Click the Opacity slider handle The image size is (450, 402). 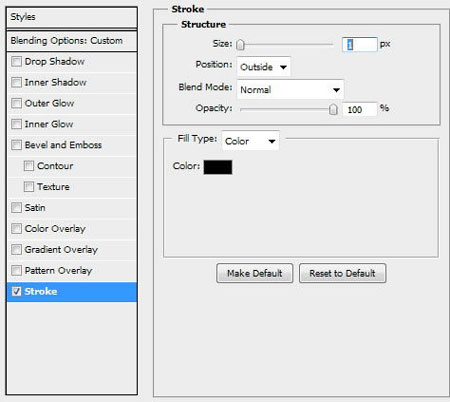tap(333, 109)
